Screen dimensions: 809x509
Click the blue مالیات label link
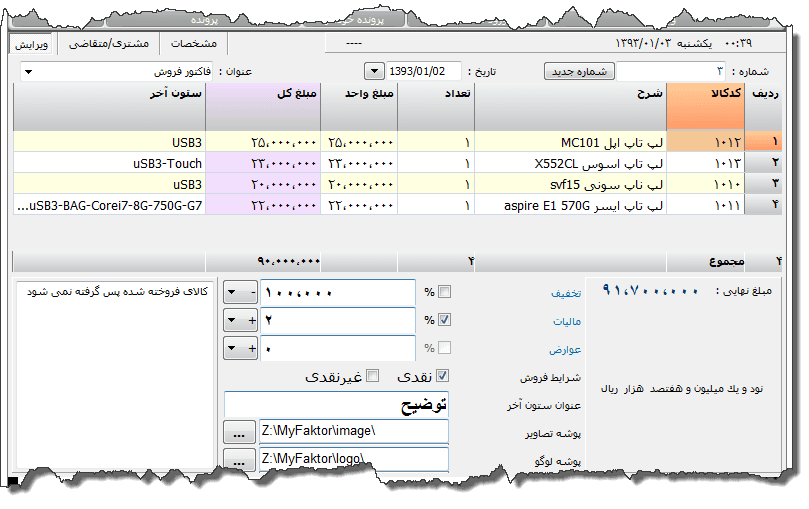[x=566, y=322]
